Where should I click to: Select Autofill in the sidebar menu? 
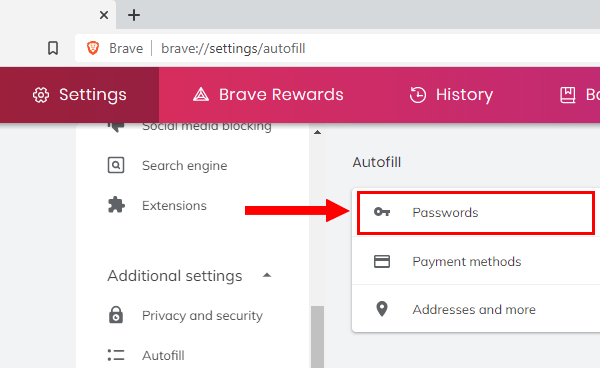click(x=163, y=355)
